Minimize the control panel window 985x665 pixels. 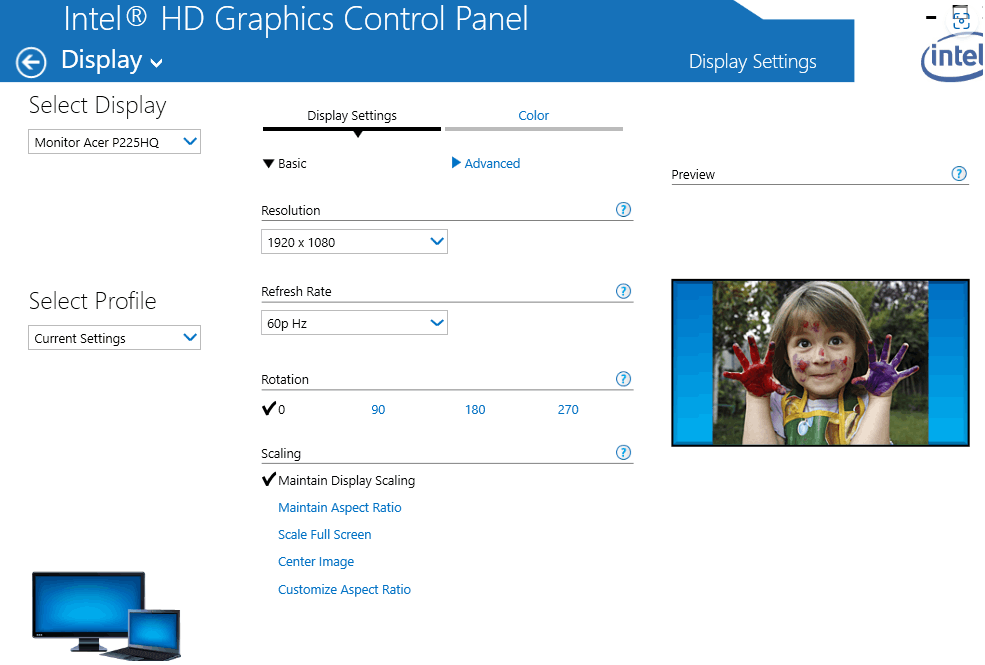(x=931, y=18)
